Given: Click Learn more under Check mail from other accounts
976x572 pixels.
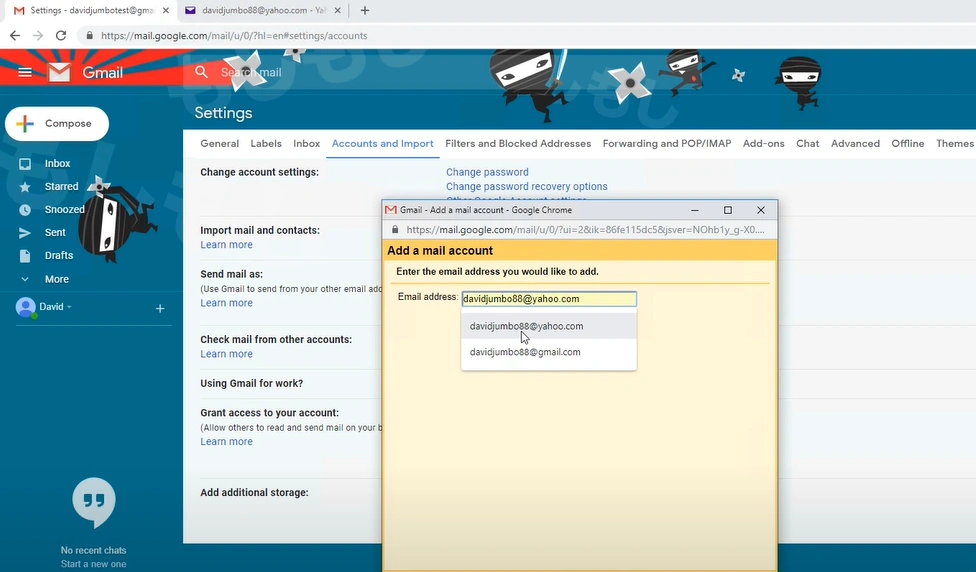Looking at the screenshot, I should pyautogui.click(x=227, y=354).
